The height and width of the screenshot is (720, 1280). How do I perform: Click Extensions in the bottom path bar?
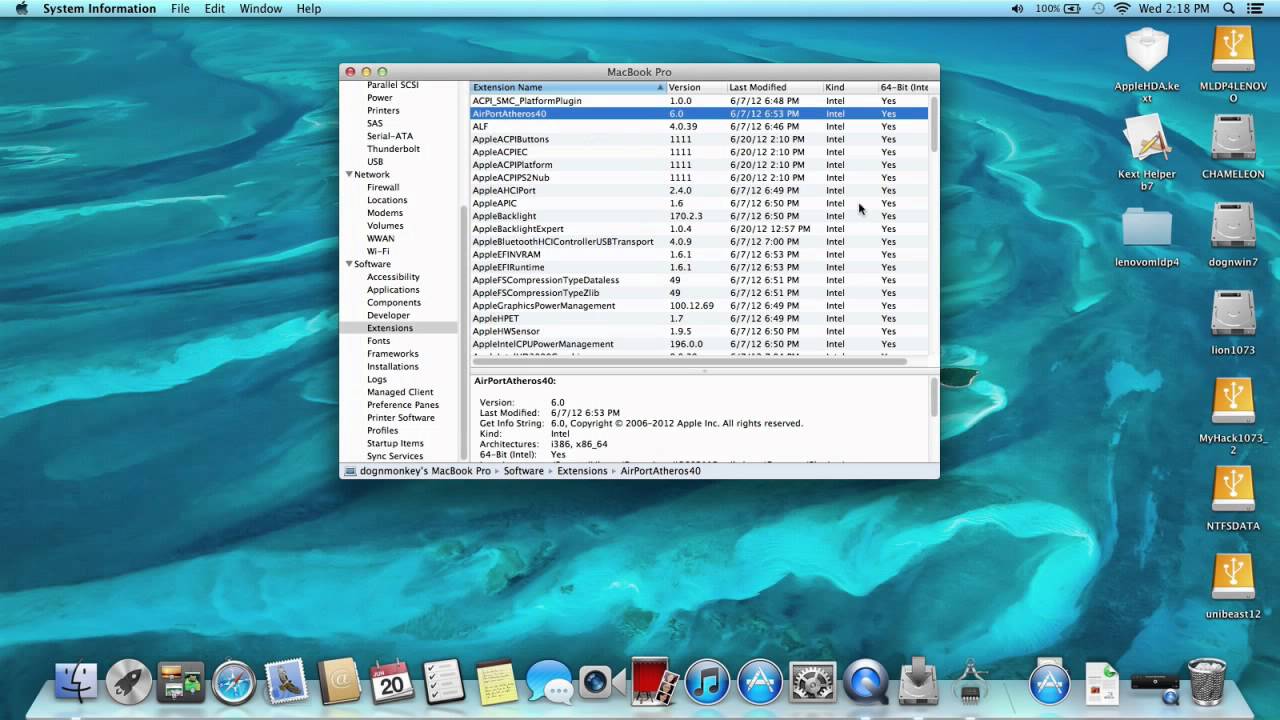582,471
